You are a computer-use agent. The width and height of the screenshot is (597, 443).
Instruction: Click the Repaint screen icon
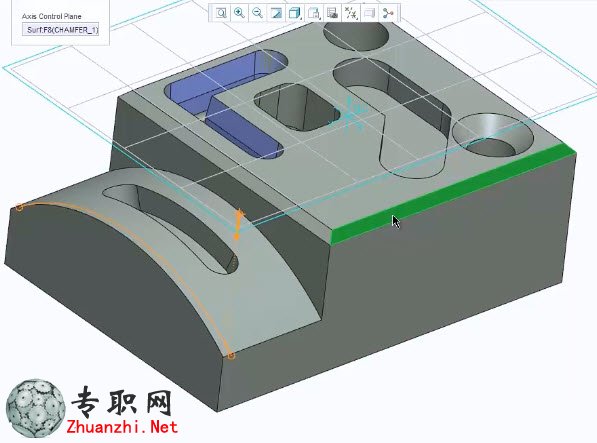point(276,13)
